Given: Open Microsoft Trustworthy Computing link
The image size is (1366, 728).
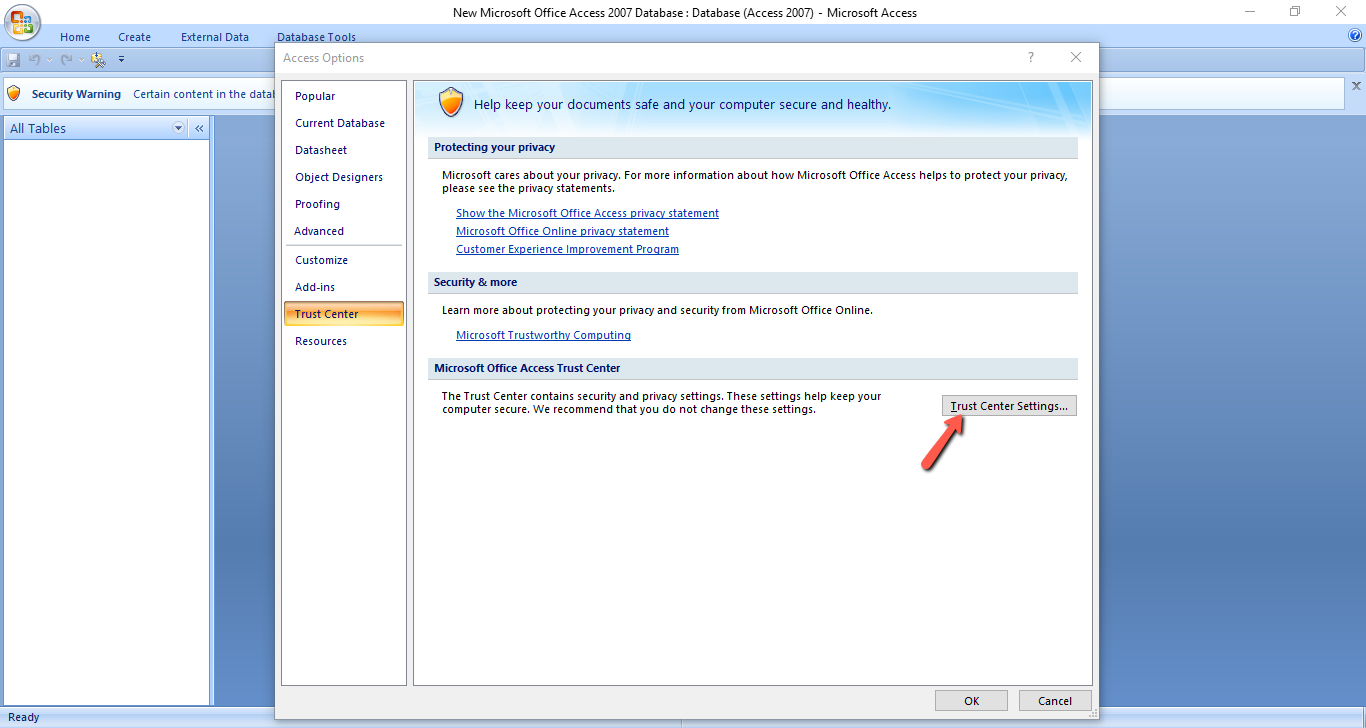Looking at the screenshot, I should (x=543, y=335).
